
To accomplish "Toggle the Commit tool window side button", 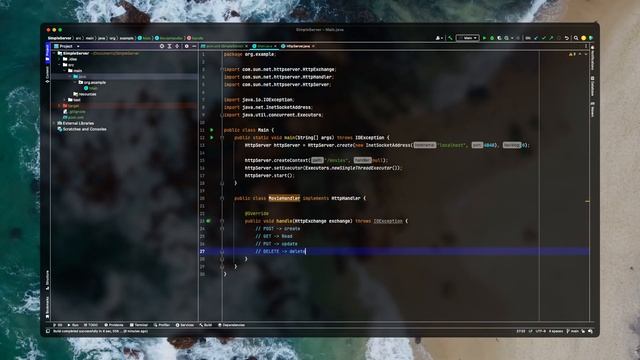I will coord(47,75).
